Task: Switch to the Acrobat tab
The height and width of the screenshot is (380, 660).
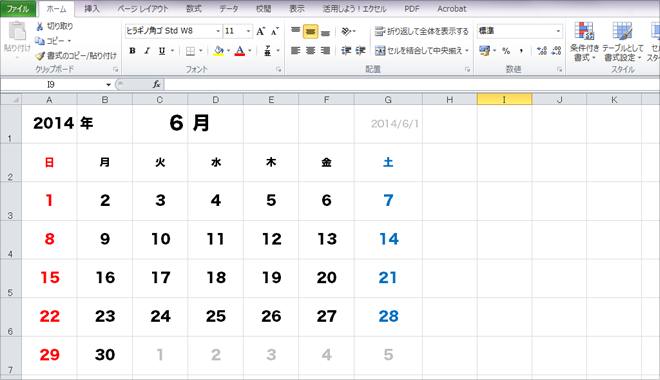Action: click(452, 8)
